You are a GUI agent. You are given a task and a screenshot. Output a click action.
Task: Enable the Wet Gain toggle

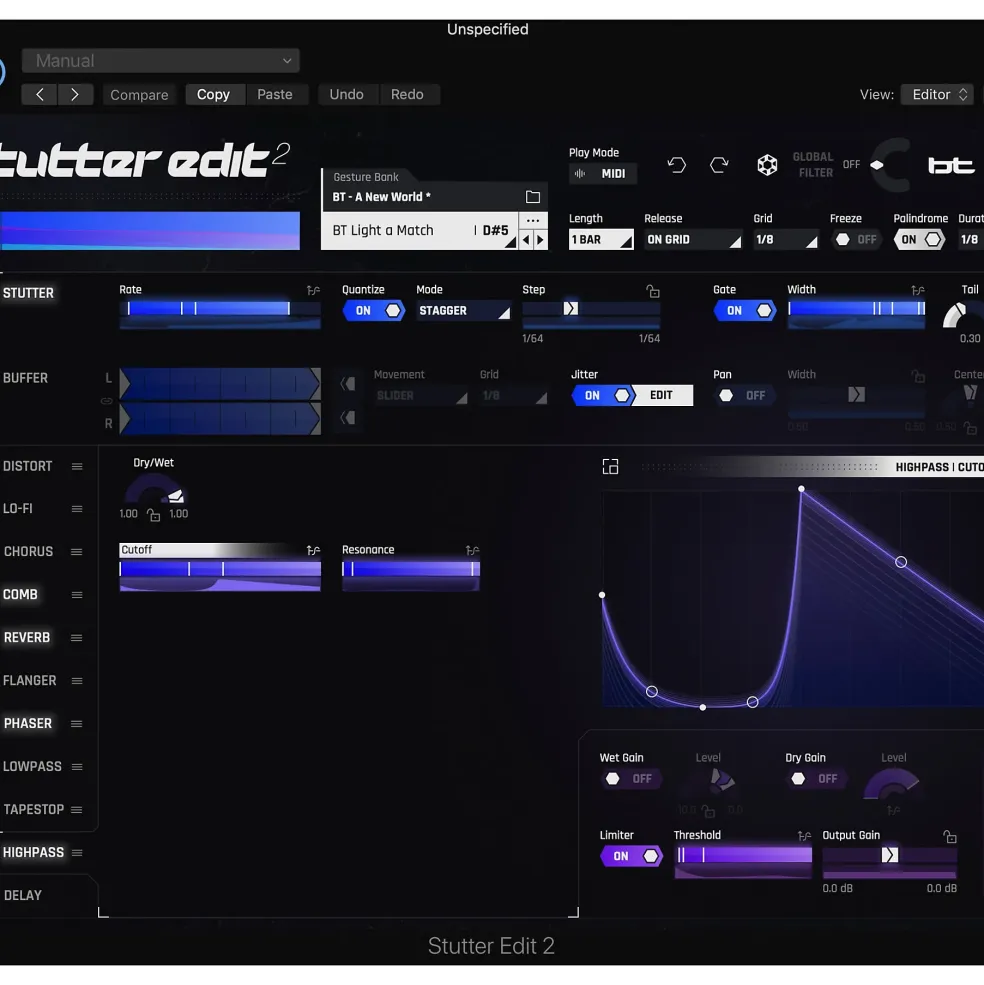coord(630,779)
